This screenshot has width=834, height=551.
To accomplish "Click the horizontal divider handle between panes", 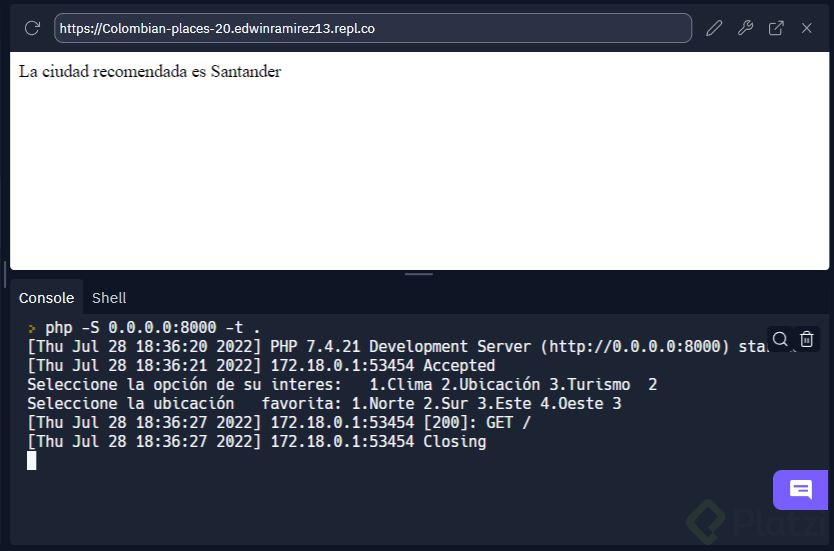I will pyautogui.click(x=418, y=274).
